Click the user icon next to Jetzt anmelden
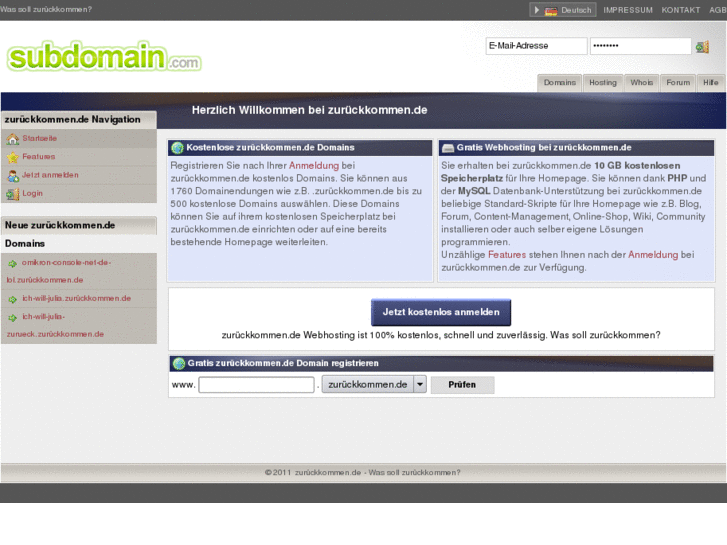 point(13,176)
